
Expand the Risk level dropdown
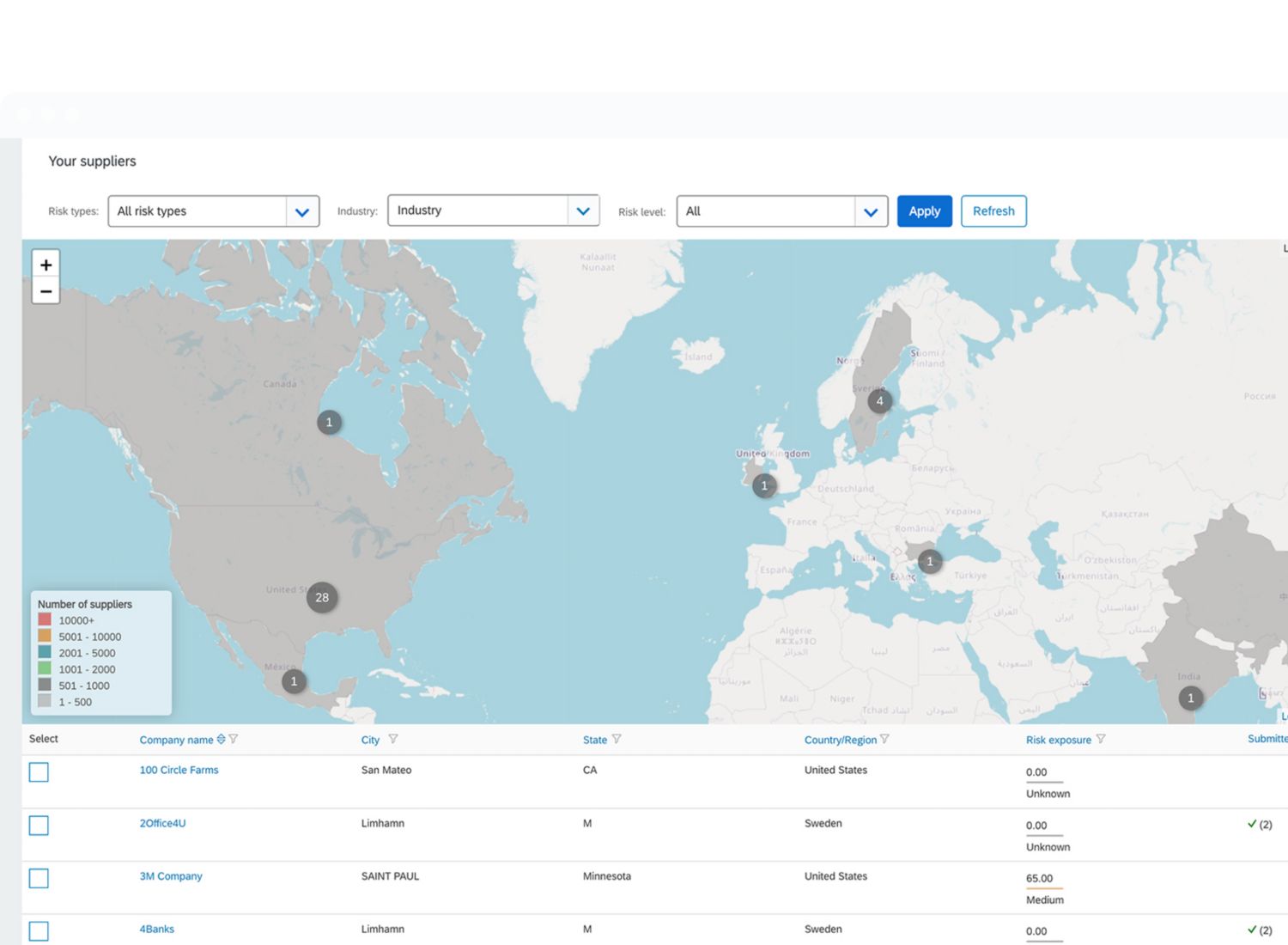pos(870,212)
